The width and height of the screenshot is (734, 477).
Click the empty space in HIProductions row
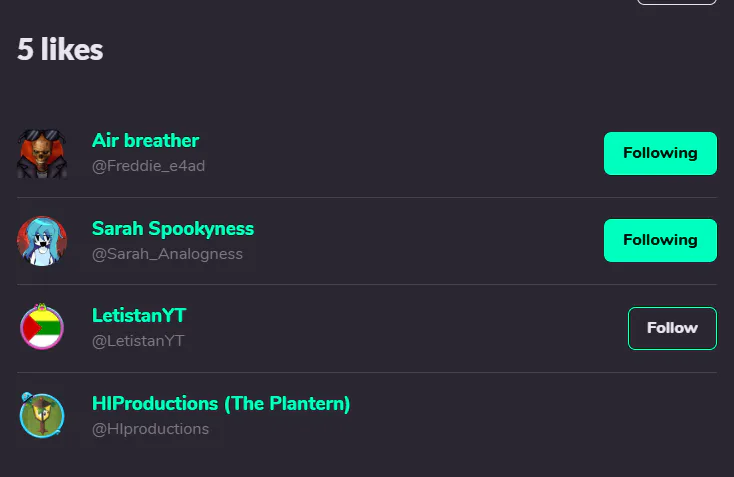tap(534, 416)
